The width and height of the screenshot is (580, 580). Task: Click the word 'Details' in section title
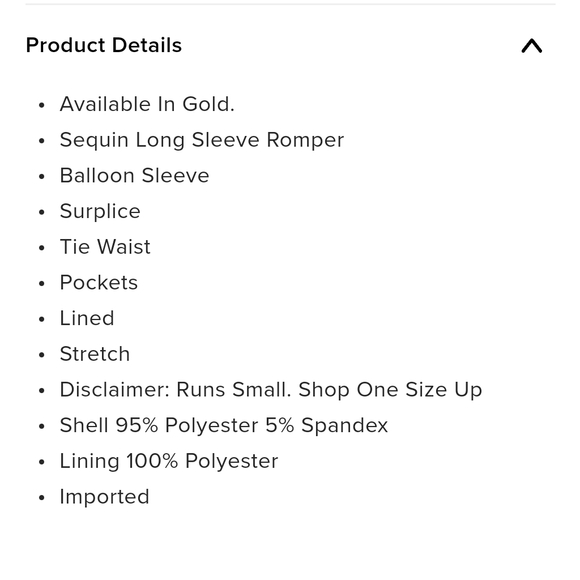[147, 45]
